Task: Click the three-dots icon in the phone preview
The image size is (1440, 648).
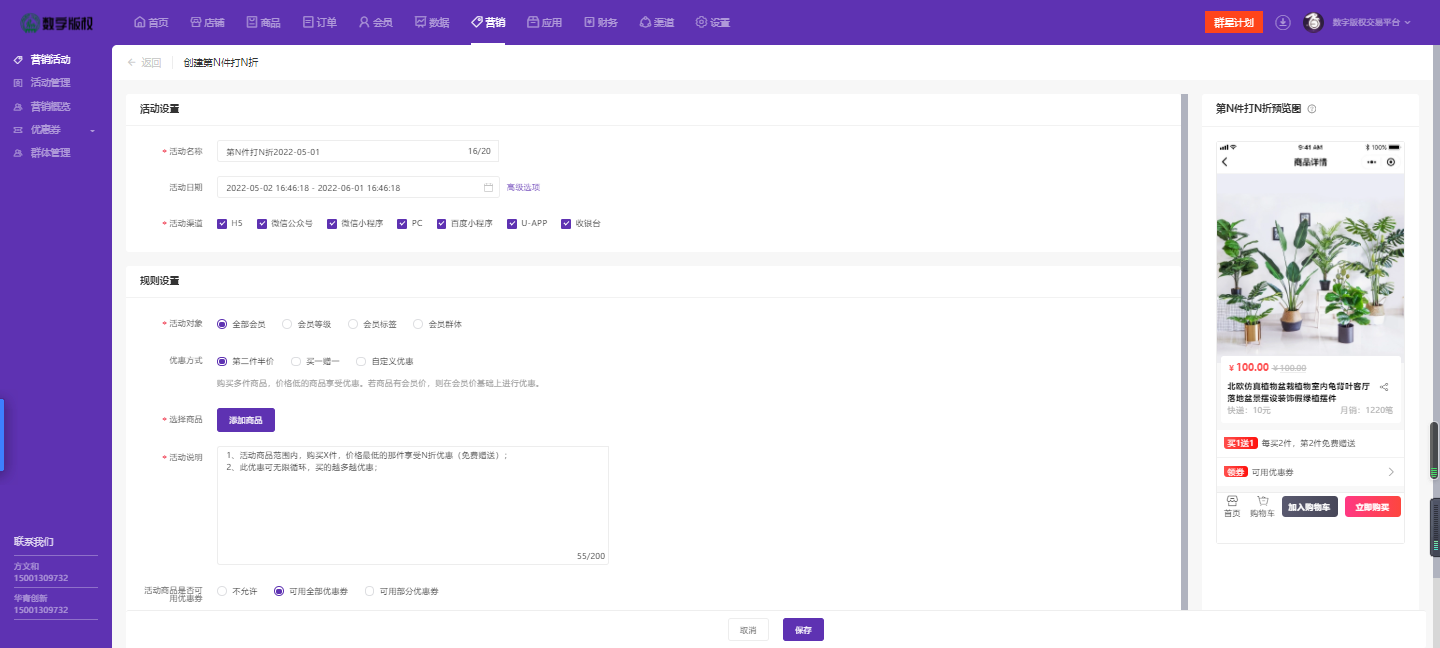Action: click(1372, 162)
